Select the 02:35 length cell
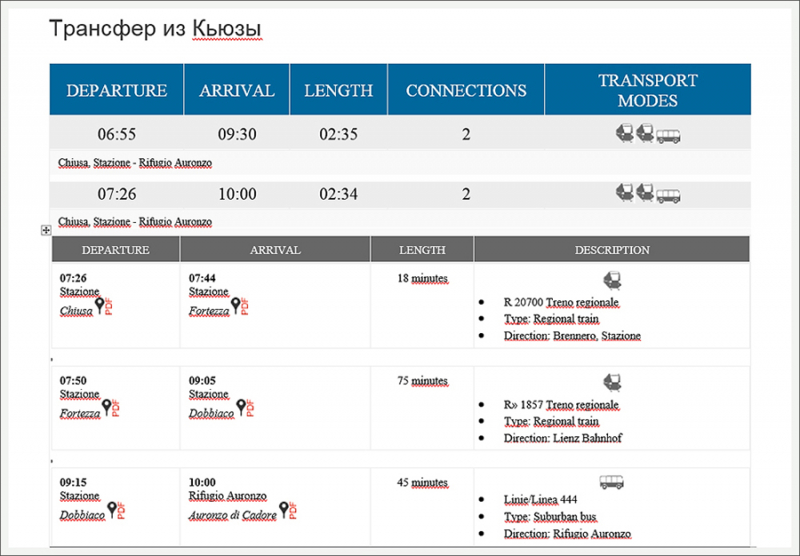 (x=338, y=134)
